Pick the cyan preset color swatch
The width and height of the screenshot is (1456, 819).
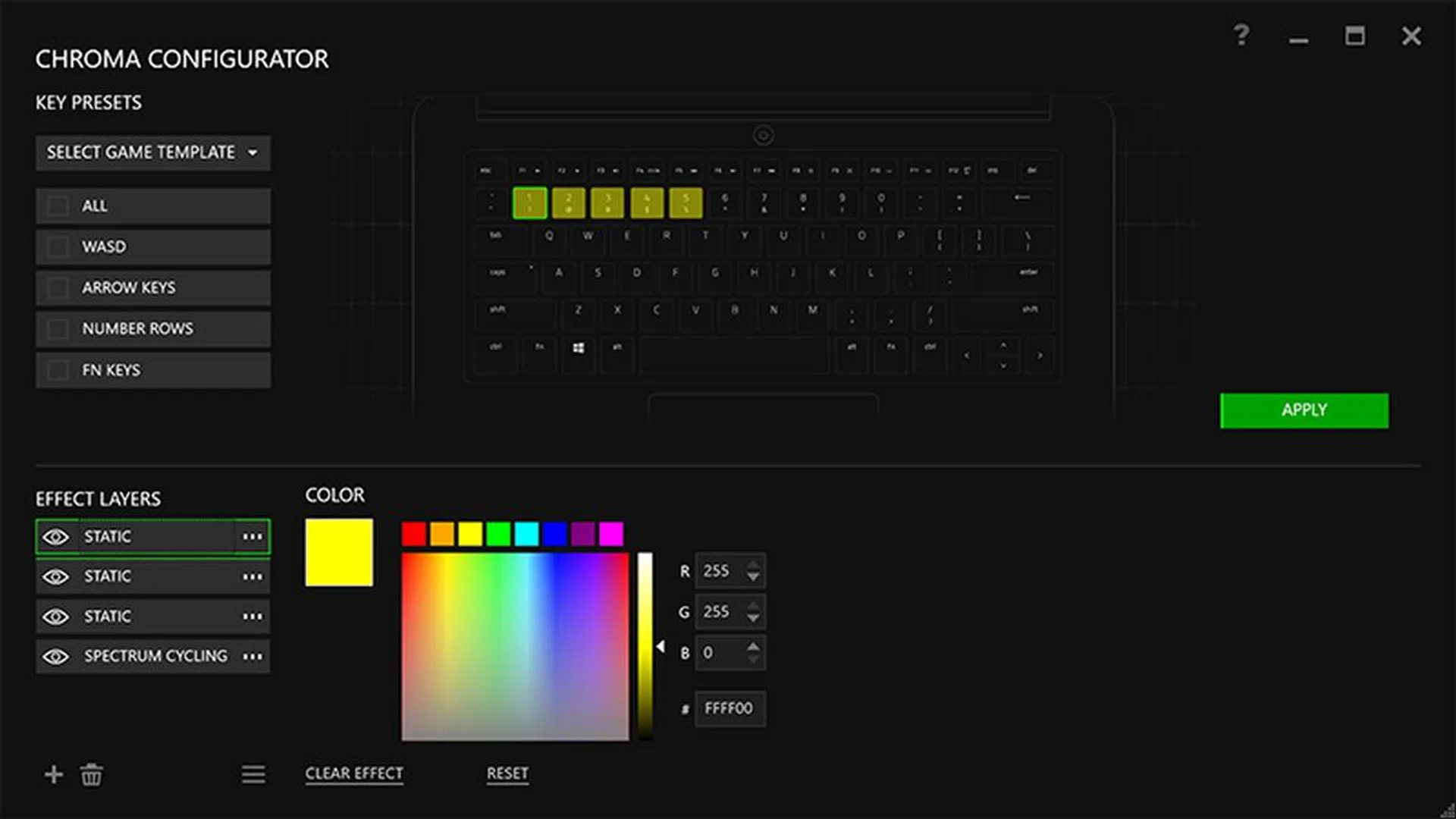click(x=526, y=534)
